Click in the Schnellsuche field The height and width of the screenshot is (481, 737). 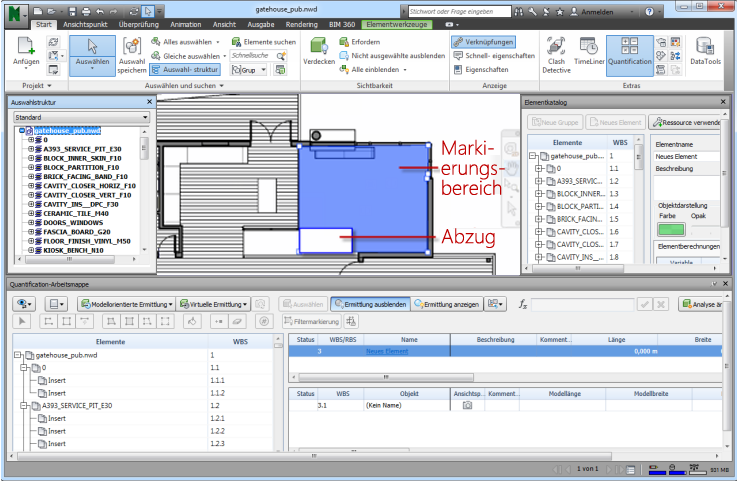(x=253, y=55)
